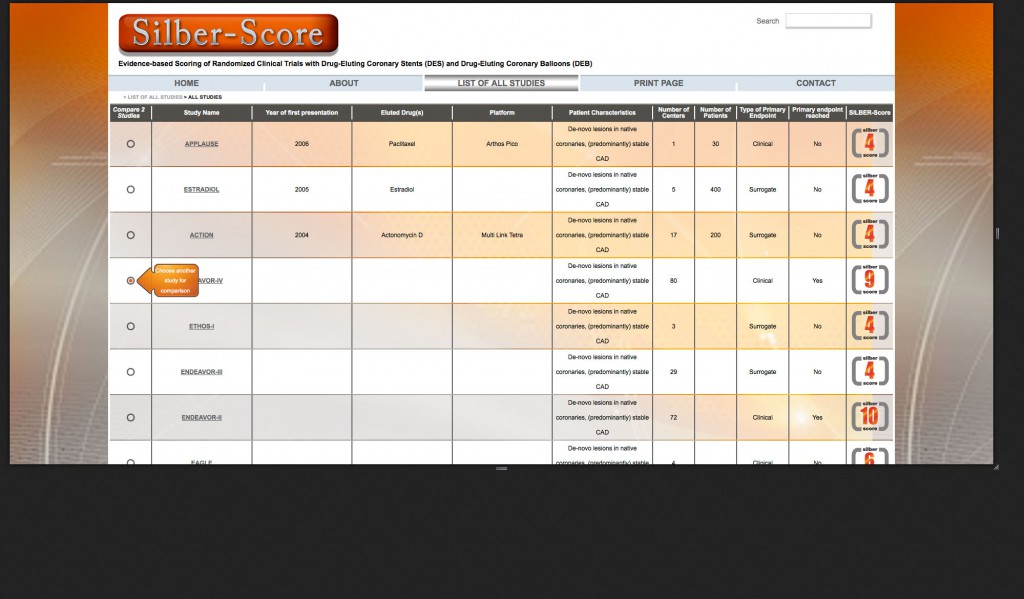Click the 80 centers cell for ENDEAVOR-IV
Image resolution: width=1024 pixels, height=599 pixels.
pos(673,280)
